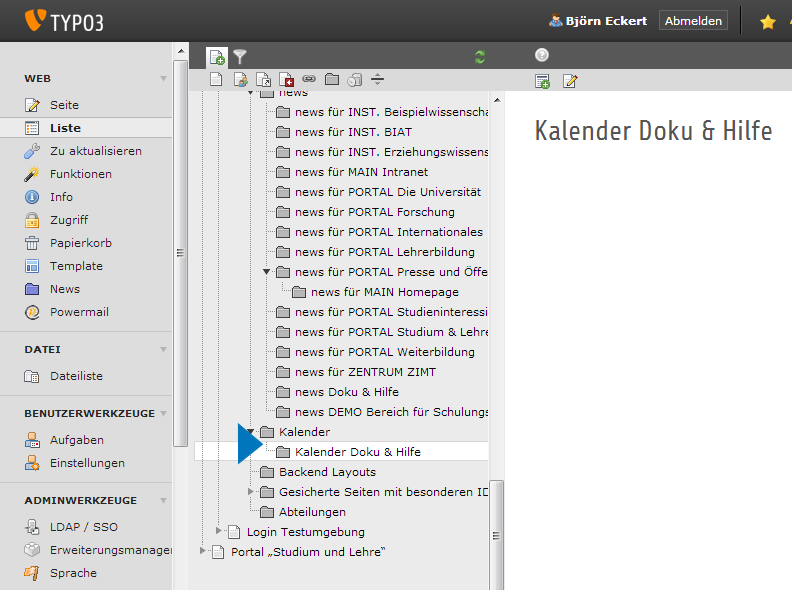The image size is (792, 590).
Task: Open the page tree filter funnel icon
Action: point(240,57)
